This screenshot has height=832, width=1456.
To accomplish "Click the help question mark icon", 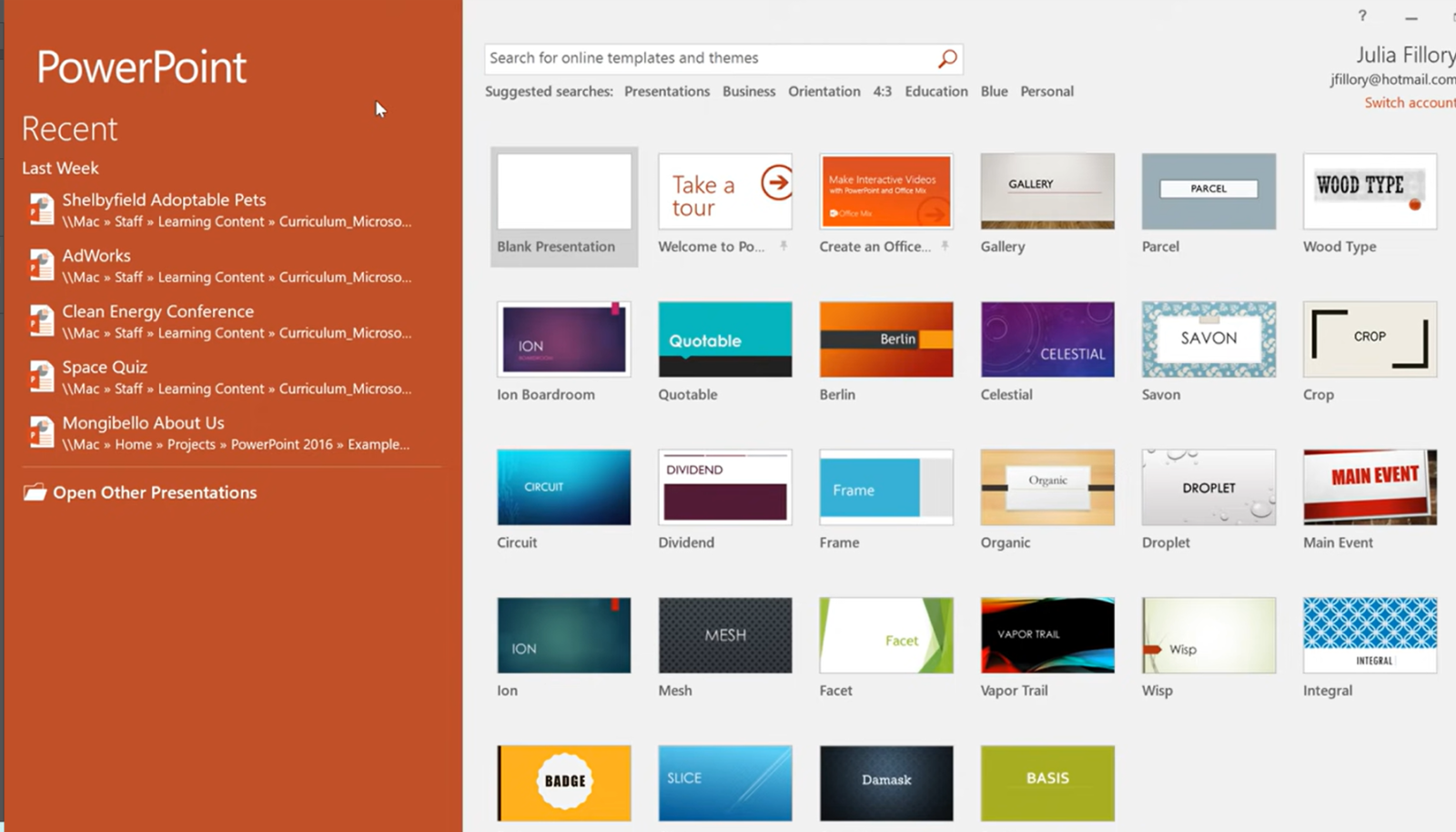I will click(1362, 15).
